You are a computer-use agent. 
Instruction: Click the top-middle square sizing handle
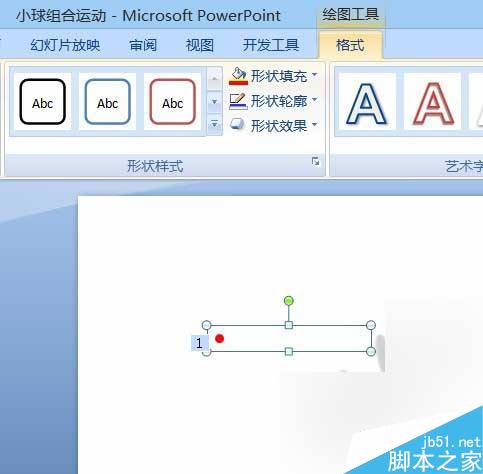pos(289,325)
